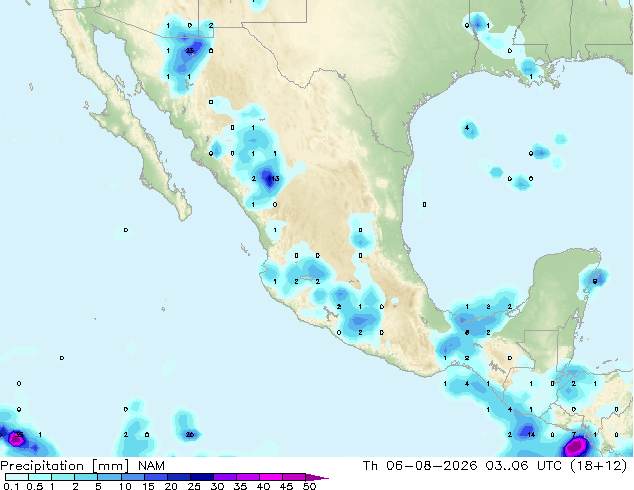Click the "(18+12)" forecast run text

[x=598, y=466]
